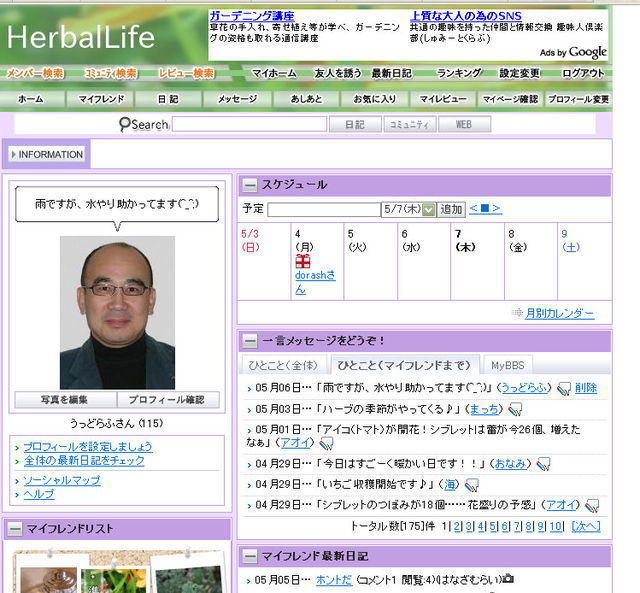Viewport: 640px width, 593px height.
Task: Open the schedule date dropdown 5/7(木)
Action: [429, 209]
